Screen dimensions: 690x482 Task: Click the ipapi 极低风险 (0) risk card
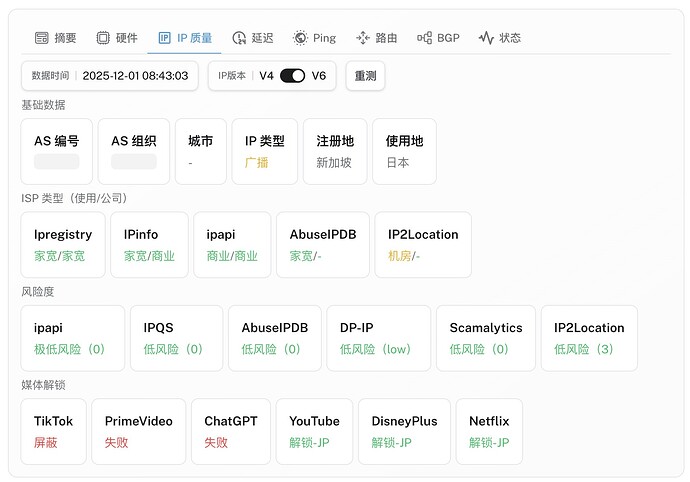73,338
